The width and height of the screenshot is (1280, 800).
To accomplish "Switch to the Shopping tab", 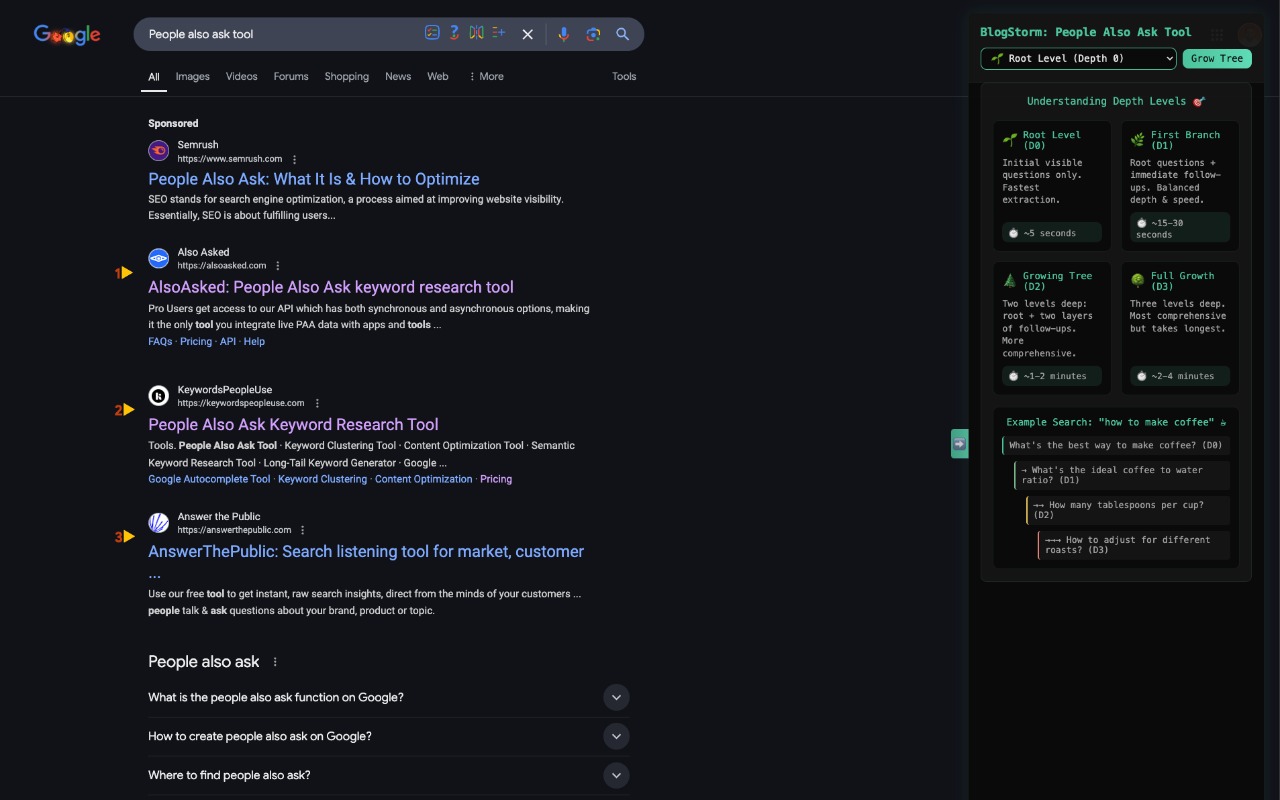I will point(347,76).
